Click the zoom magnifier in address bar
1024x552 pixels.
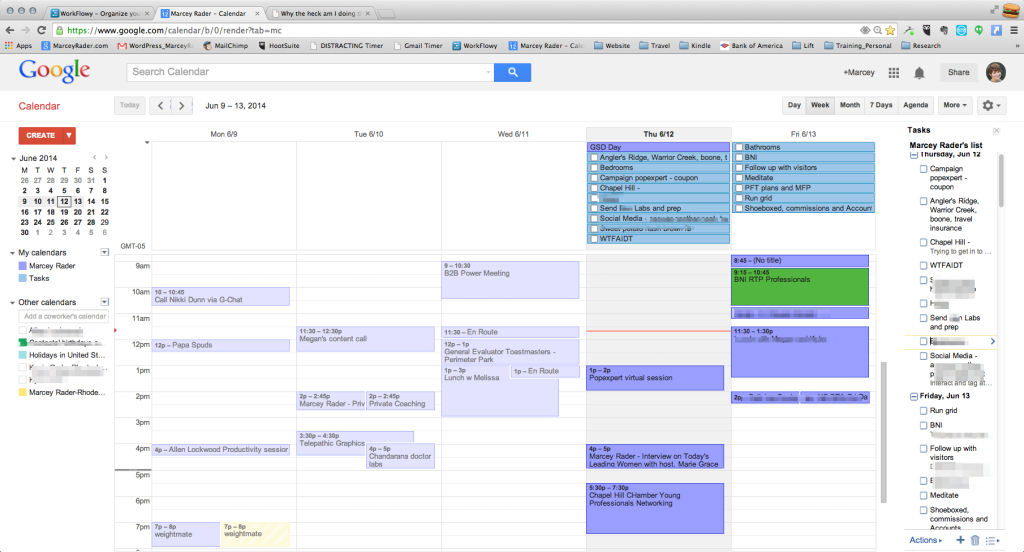pos(877,30)
